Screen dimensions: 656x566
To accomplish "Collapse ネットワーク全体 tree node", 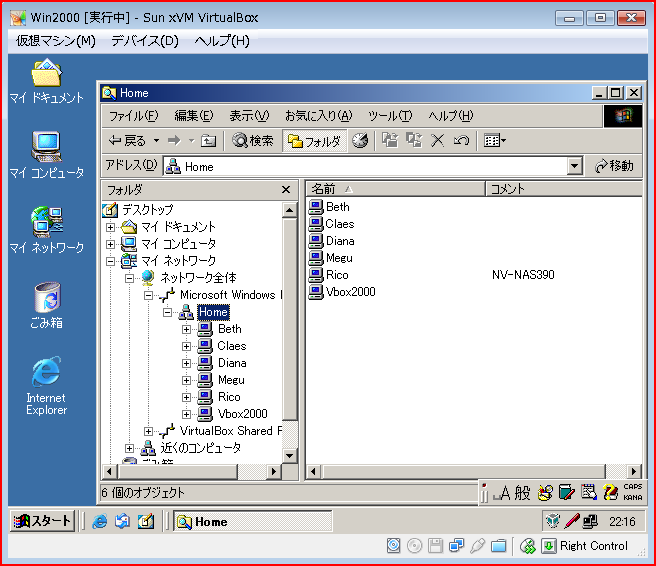I will click(130, 278).
